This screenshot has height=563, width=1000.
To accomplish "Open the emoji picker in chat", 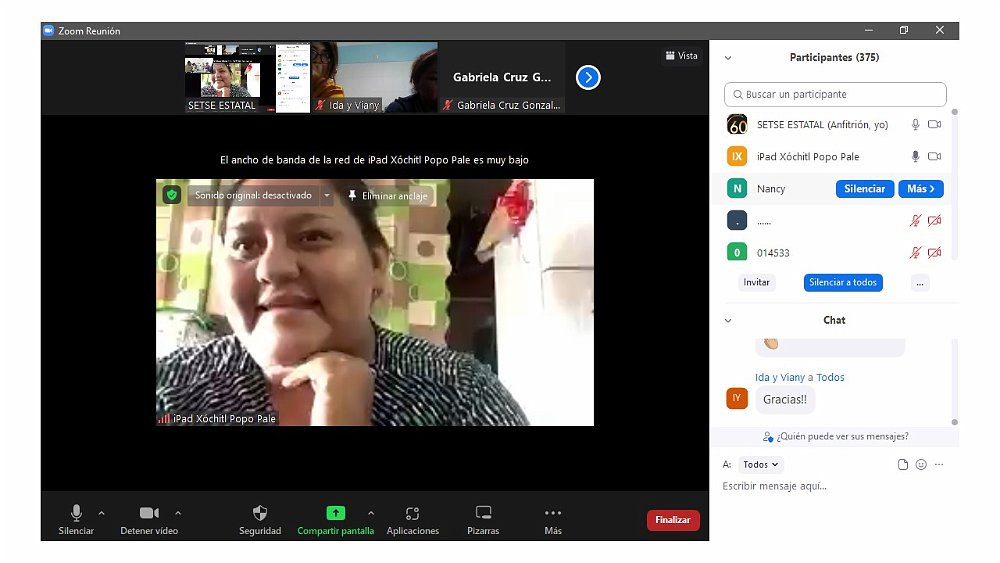I will pos(921,465).
